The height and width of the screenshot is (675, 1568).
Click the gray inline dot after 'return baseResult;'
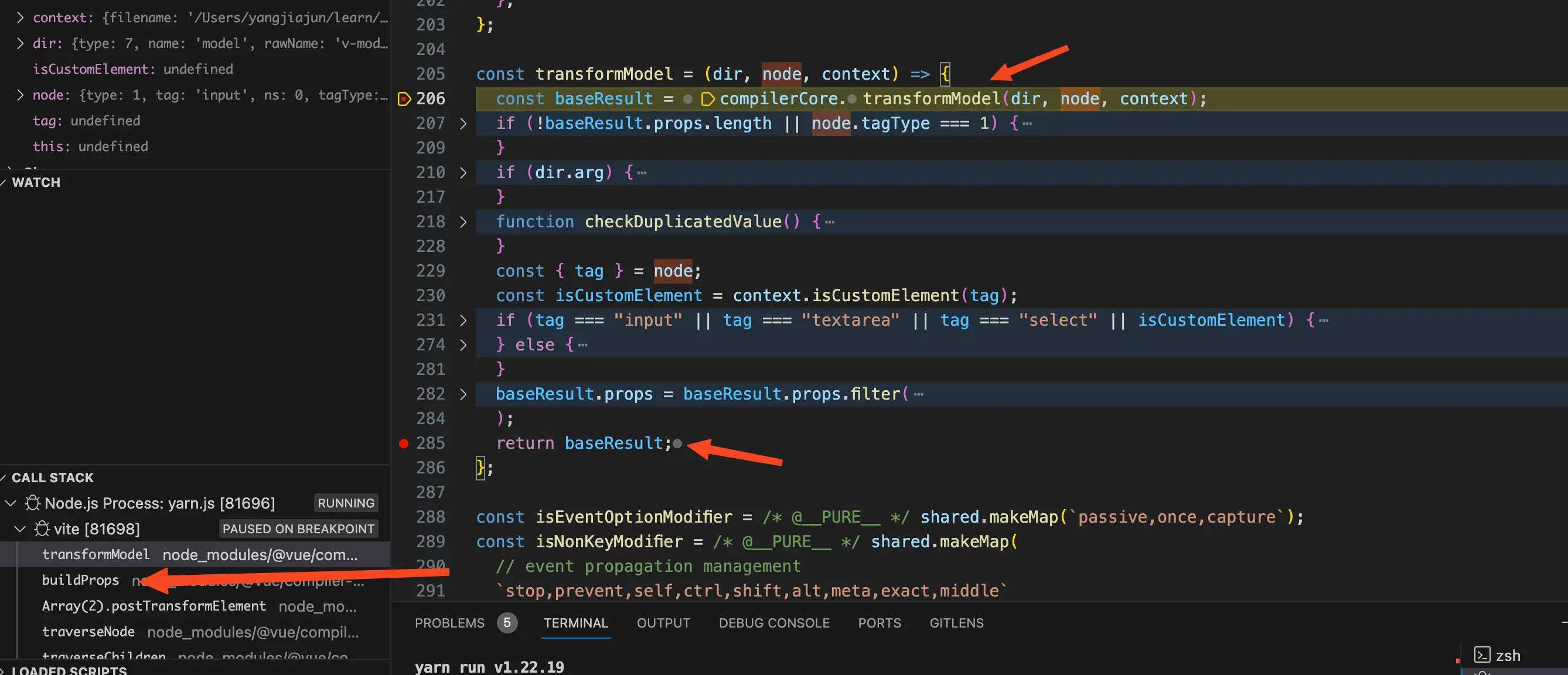677,444
